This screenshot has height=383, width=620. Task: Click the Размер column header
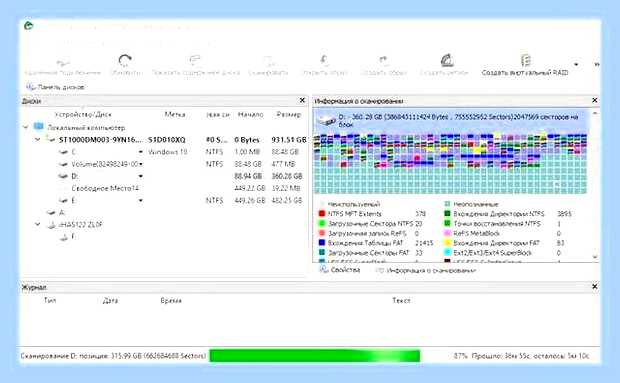click(289, 114)
